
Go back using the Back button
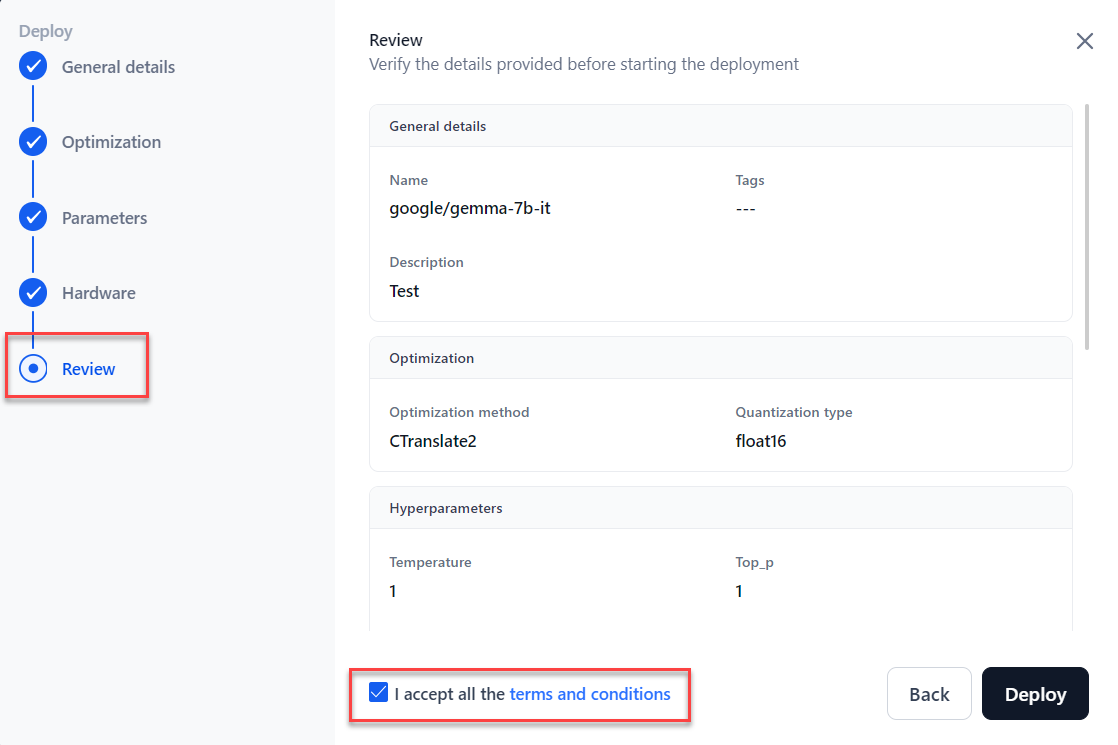[x=929, y=694]
